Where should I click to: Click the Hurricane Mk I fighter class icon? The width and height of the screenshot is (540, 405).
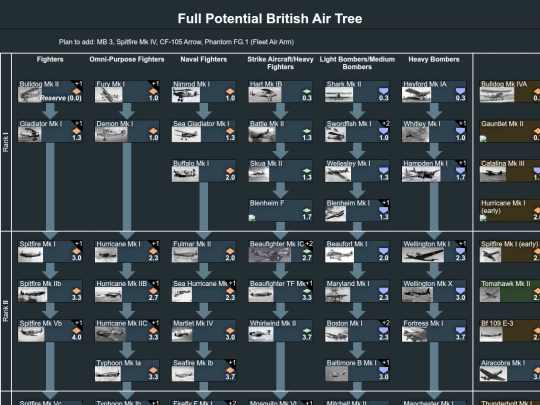click(153, 251)
